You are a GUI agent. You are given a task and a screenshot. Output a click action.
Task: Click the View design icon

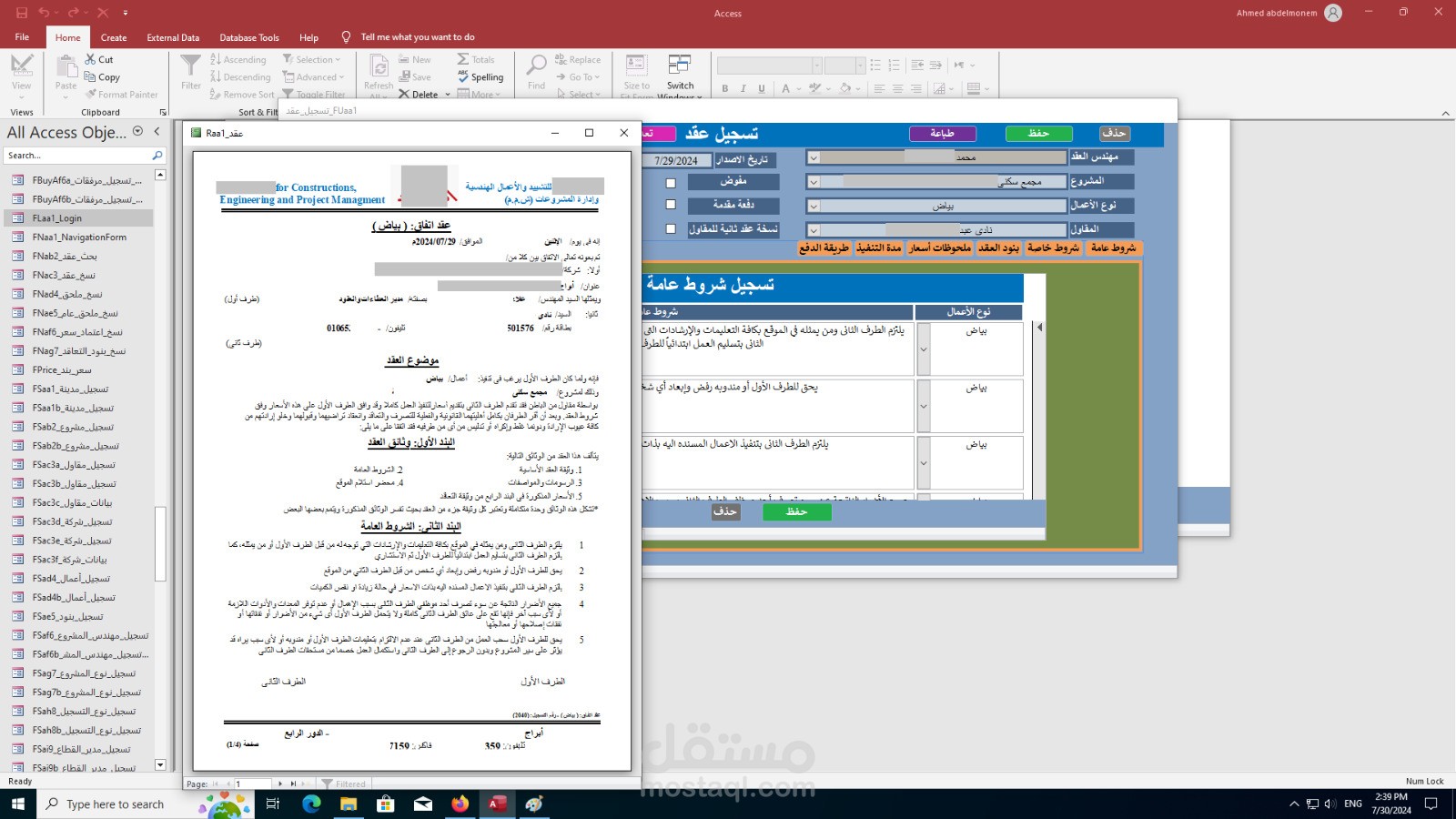click(22, 66)
